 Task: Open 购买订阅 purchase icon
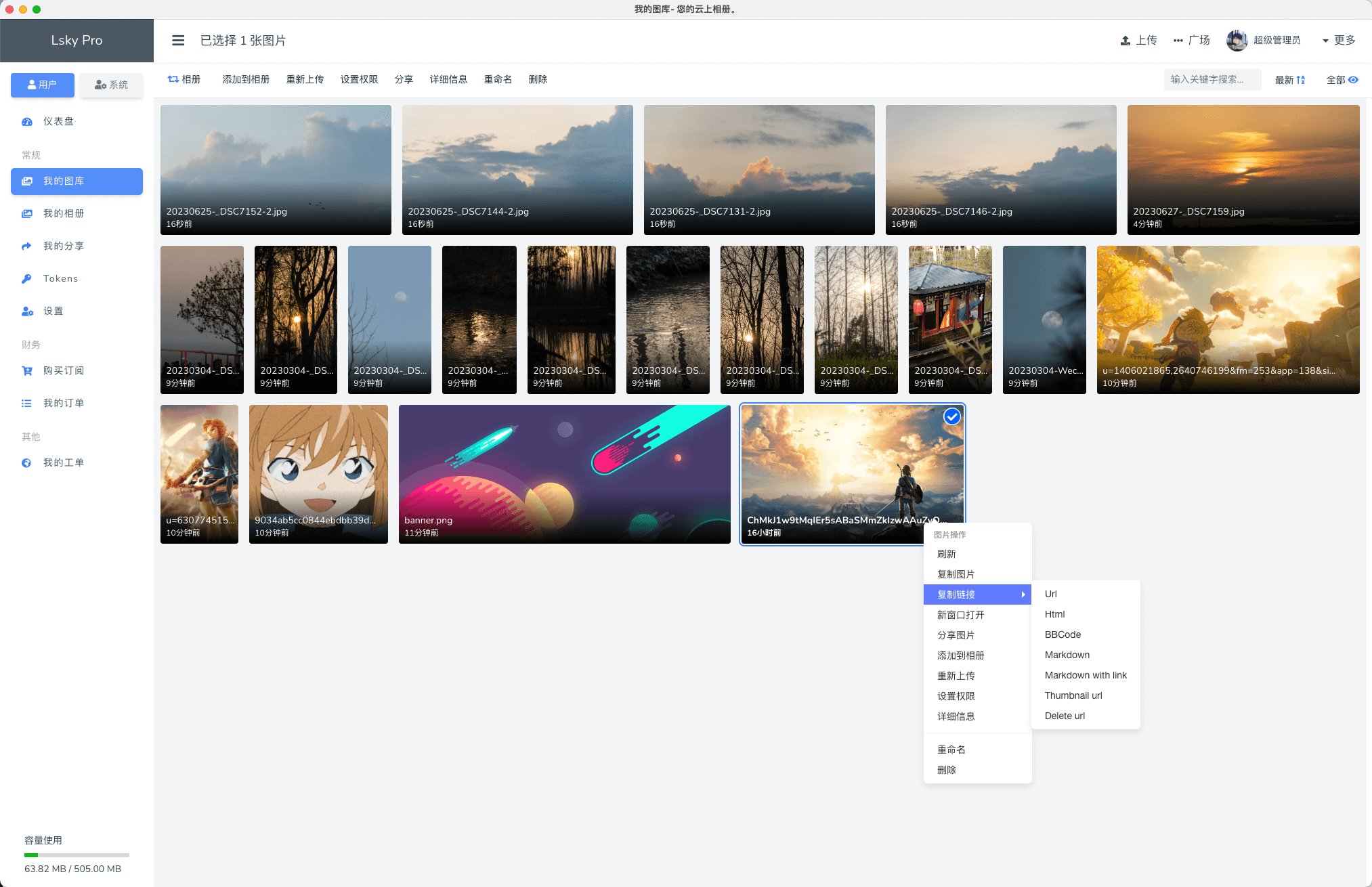click(x=27, y=370)
